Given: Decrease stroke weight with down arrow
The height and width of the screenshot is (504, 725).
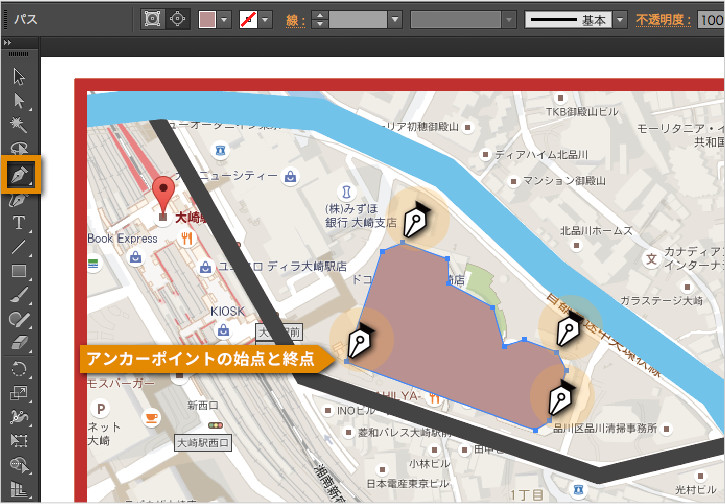Looking at the screenshot, I should pyautogui.click(x=319, y=24).
